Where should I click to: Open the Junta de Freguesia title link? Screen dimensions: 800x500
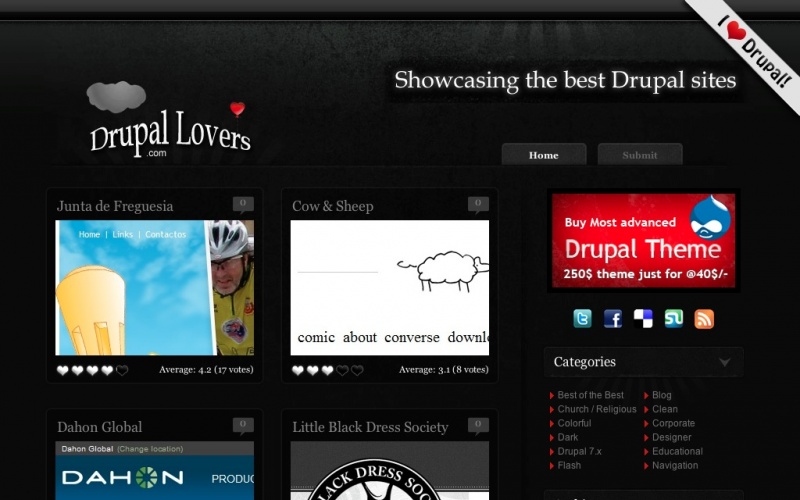[115, 206]
